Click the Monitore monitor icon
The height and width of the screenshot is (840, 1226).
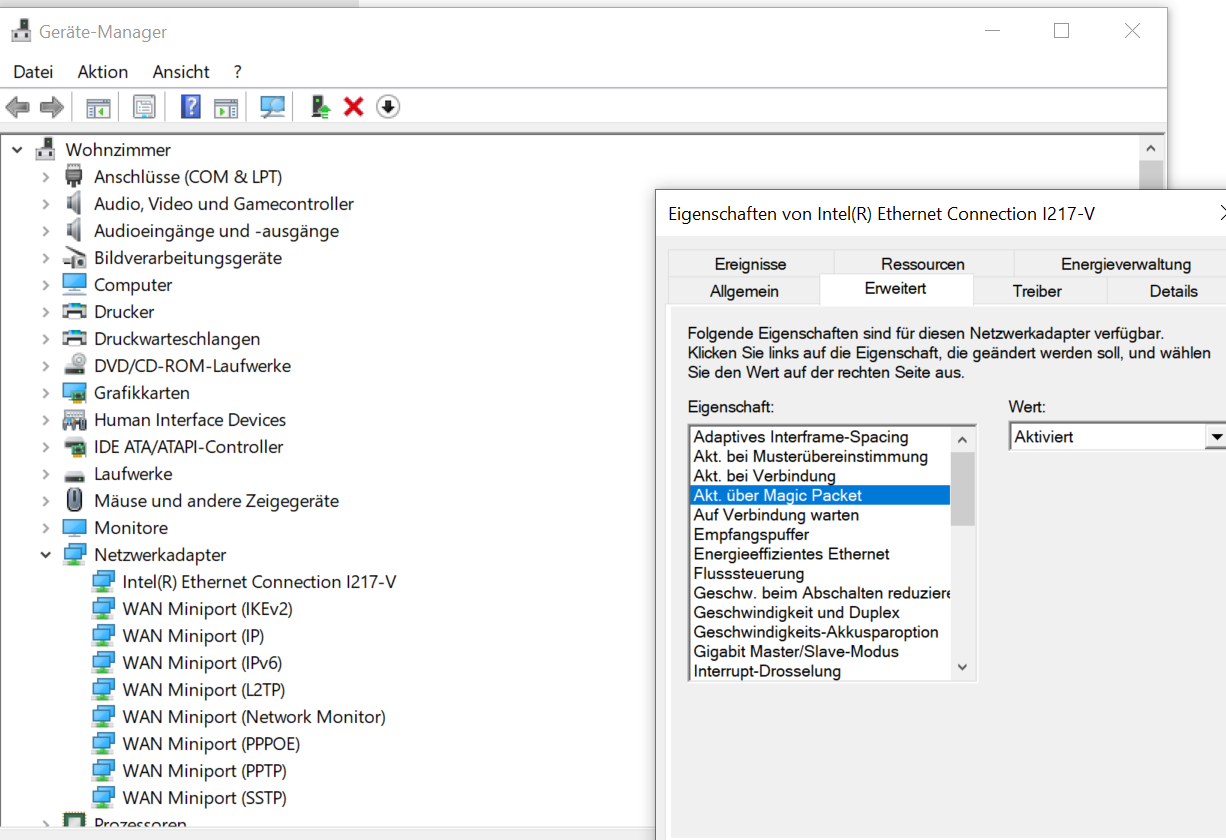[x=74, y=527]
